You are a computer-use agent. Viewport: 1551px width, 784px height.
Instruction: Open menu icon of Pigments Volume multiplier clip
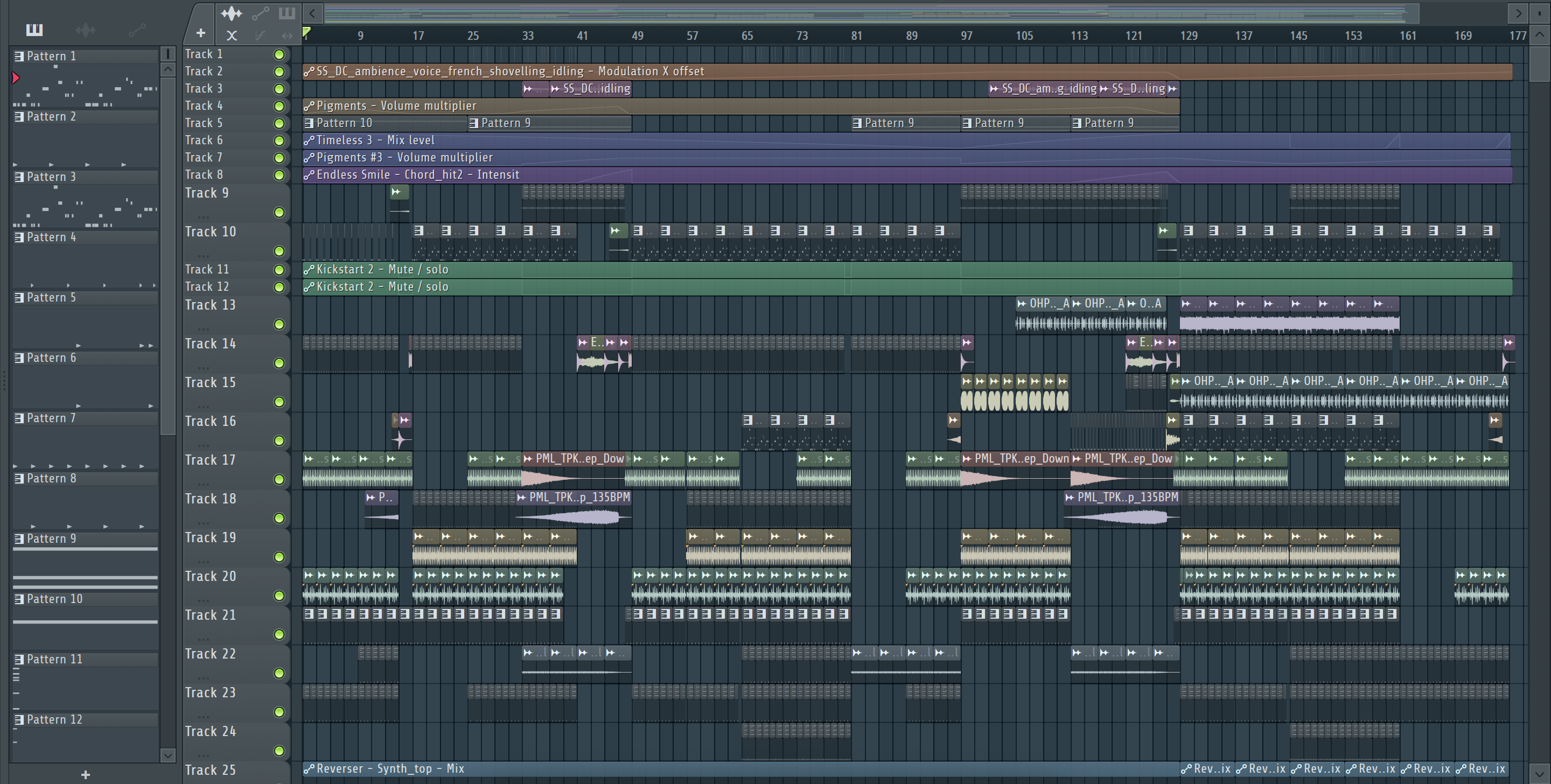(309, 106)
